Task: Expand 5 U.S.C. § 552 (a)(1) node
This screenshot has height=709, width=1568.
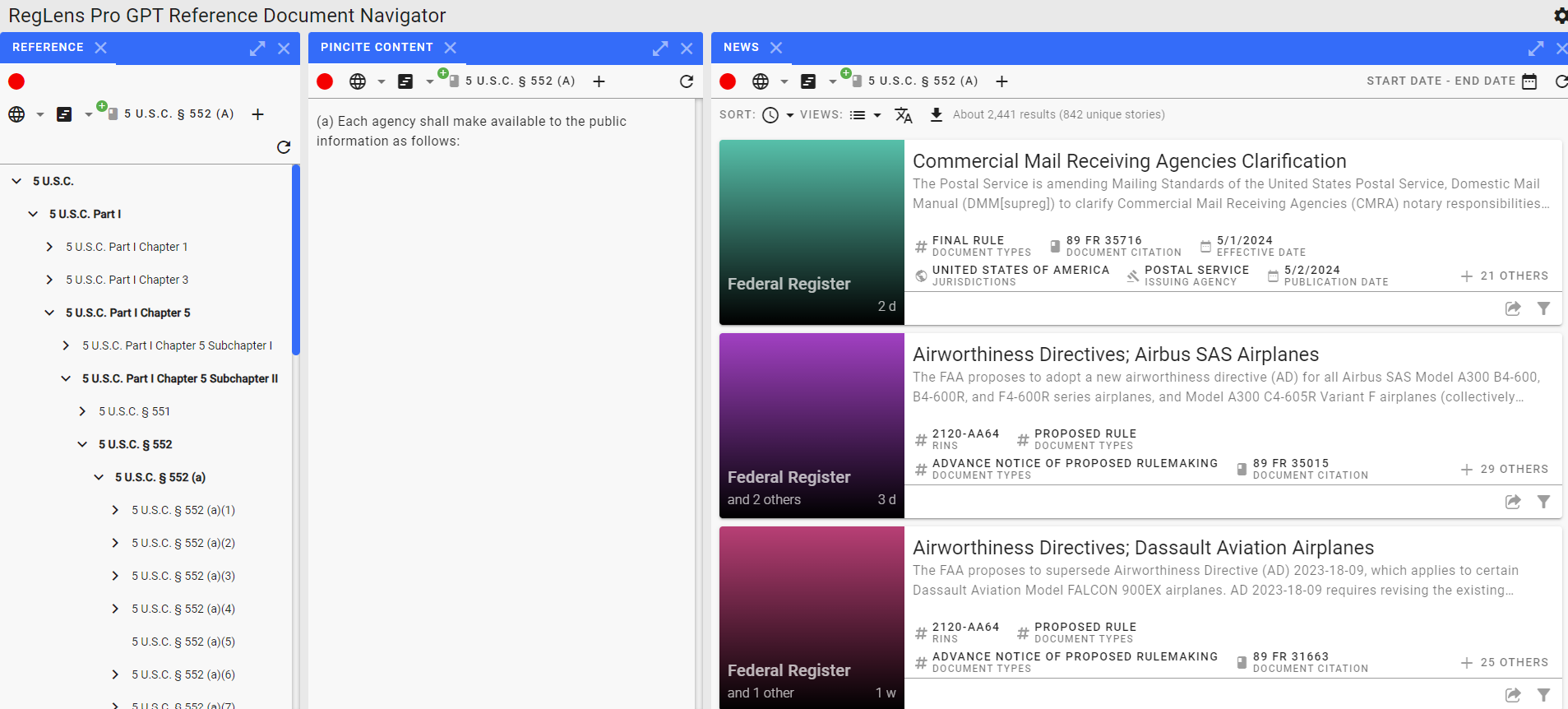Action: coord(115,510)
